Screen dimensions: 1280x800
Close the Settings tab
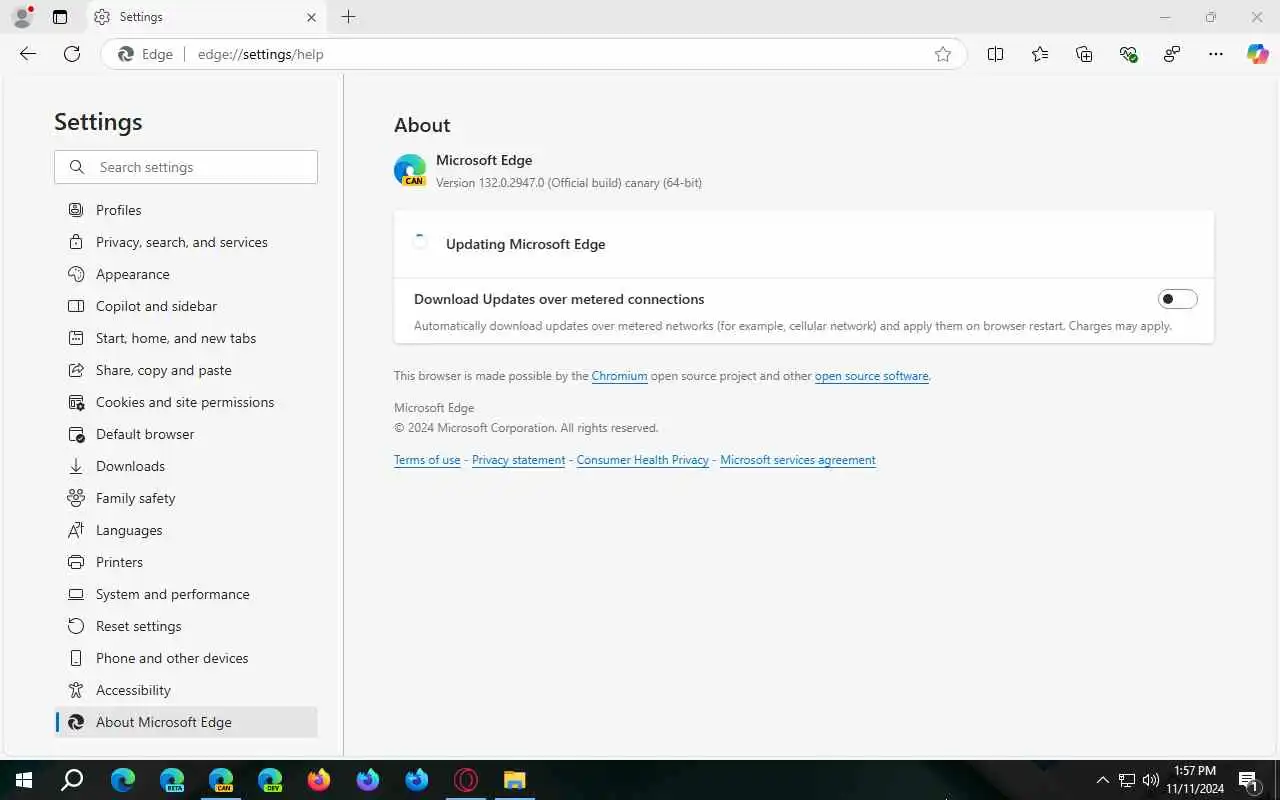pyautogui.click(x=311, y=17)
